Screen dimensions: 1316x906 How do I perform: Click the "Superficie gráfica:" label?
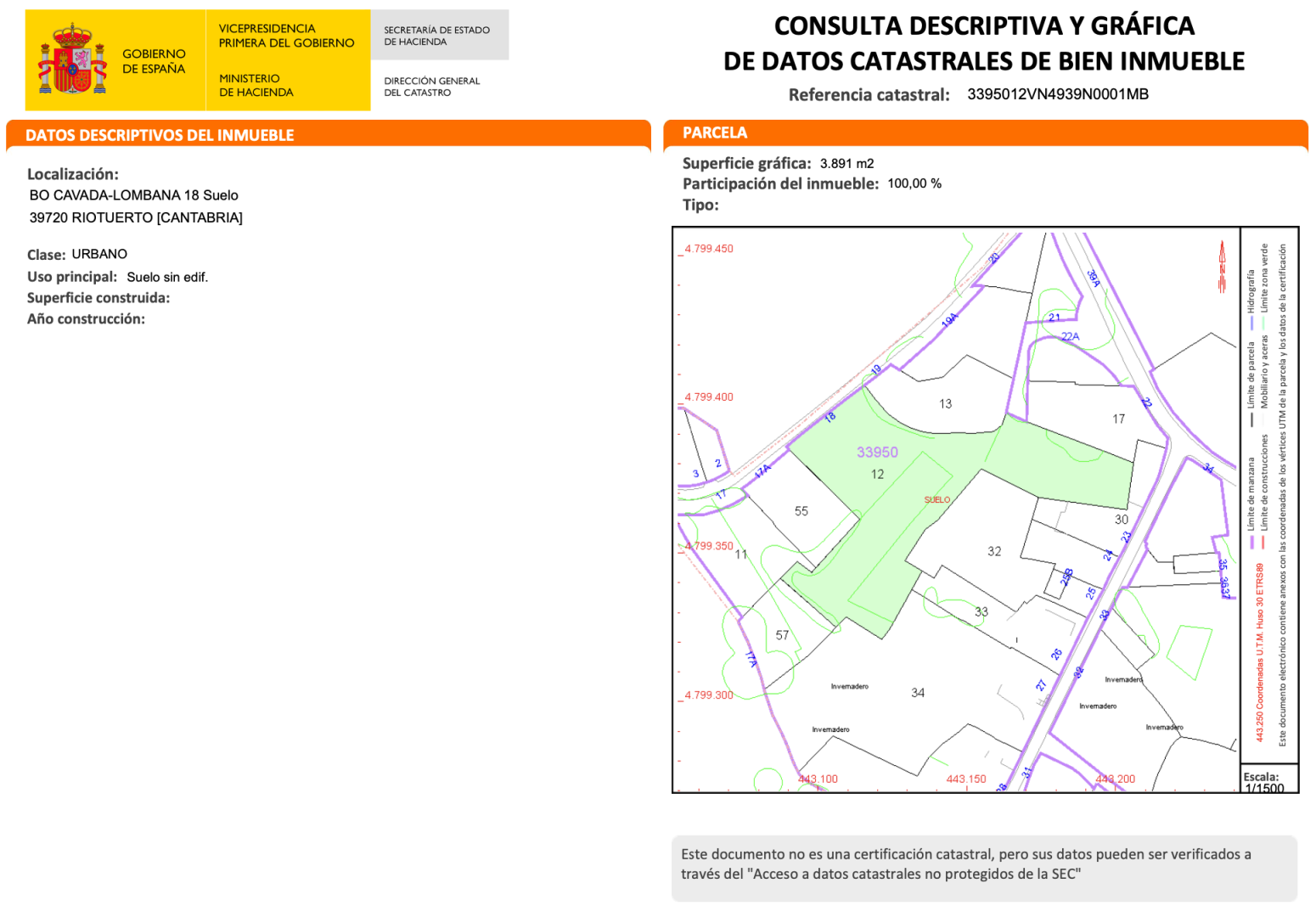click(746, 163)
